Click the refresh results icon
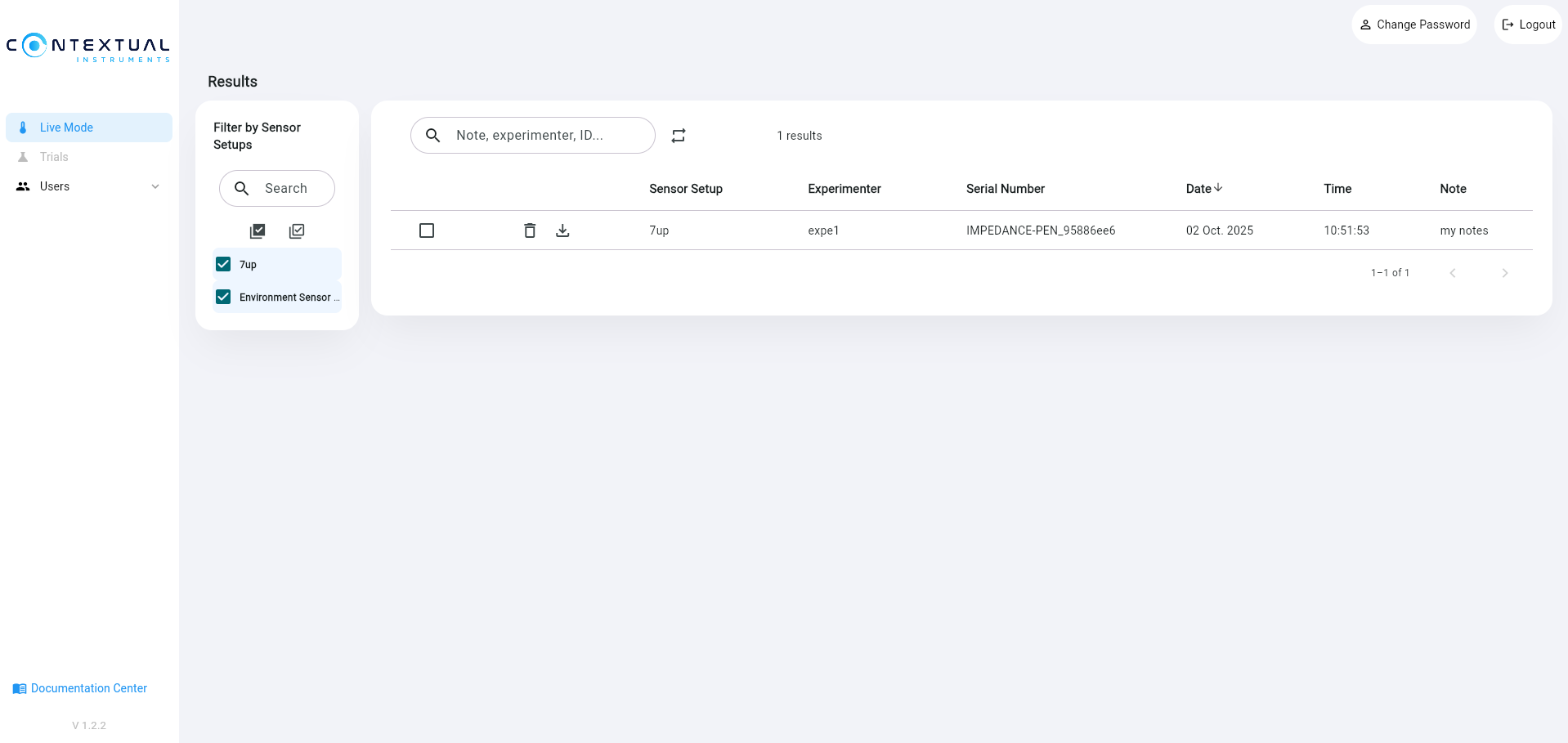1568x743 pixels. tap(679, 136)
